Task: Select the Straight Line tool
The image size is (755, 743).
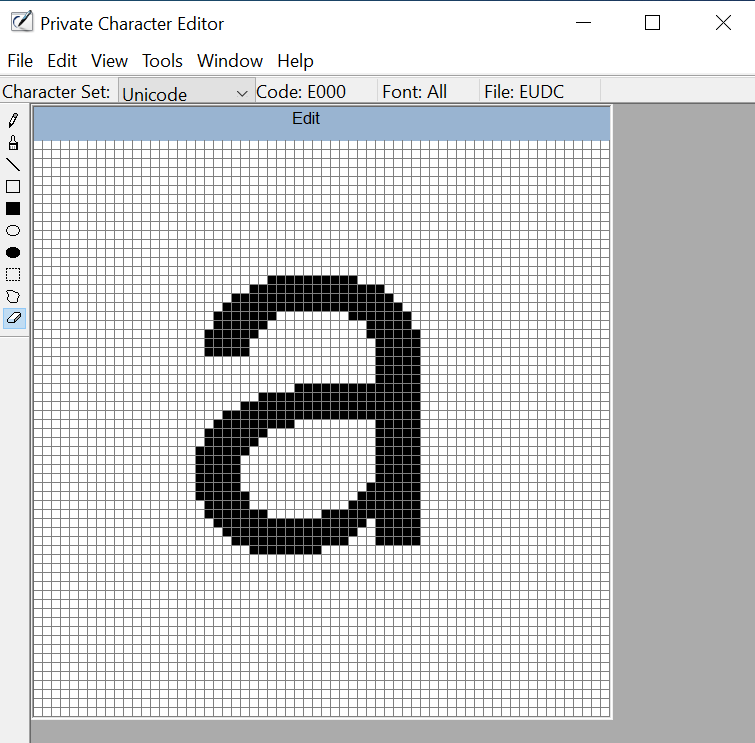Action: pos(13,165)
